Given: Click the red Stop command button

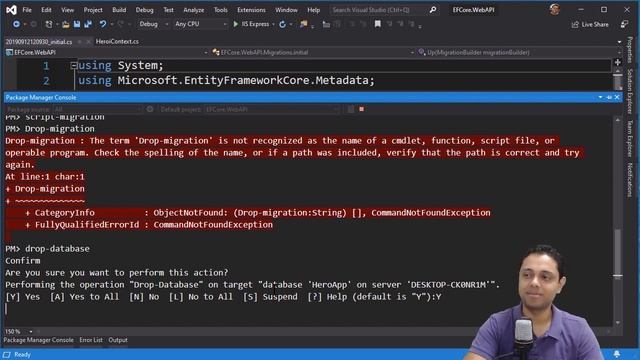Looking at the screenshot, I should pyautogui.click(x=362, y=109).
